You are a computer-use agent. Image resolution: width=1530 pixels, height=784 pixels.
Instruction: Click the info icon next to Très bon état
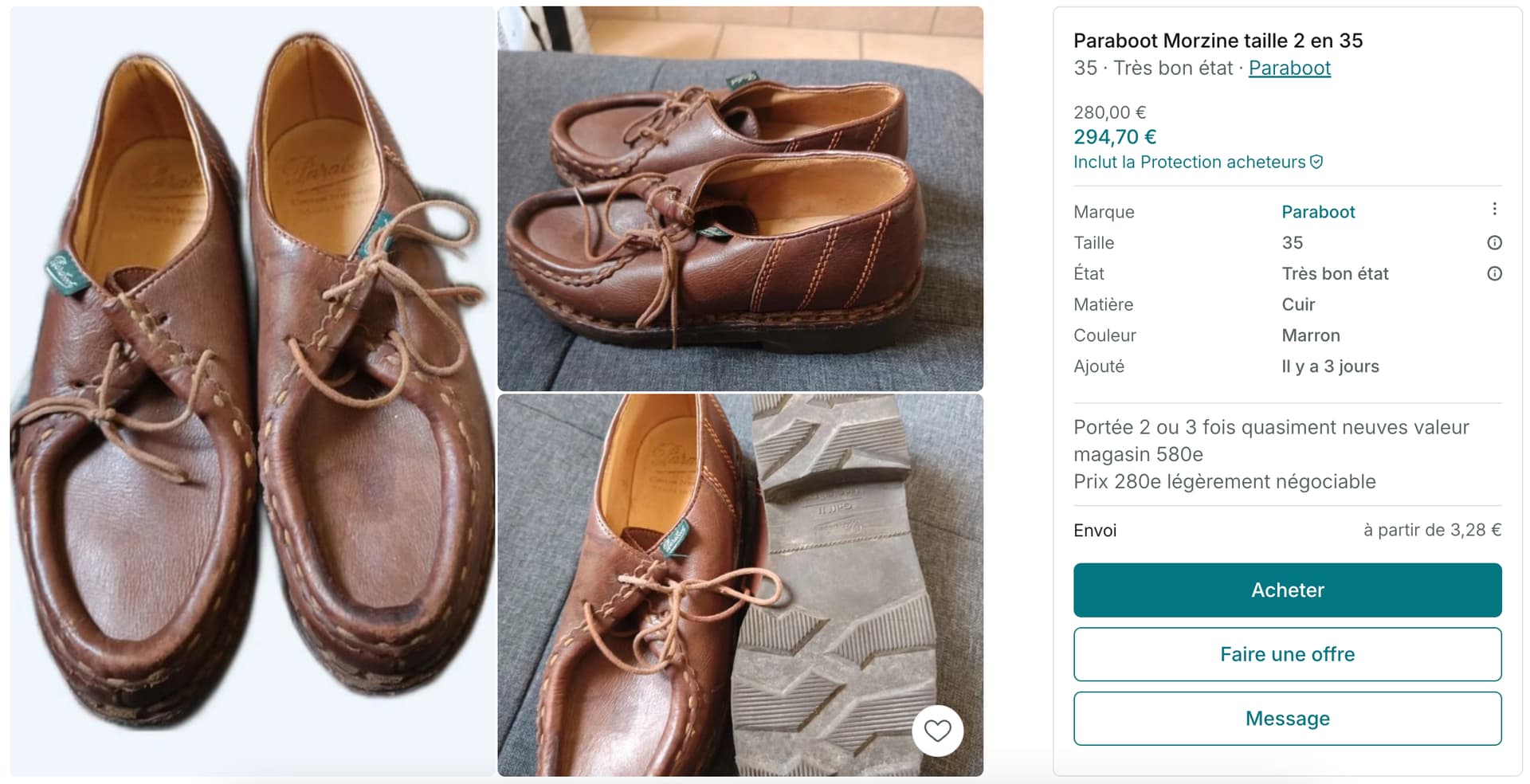(1494, 274)
